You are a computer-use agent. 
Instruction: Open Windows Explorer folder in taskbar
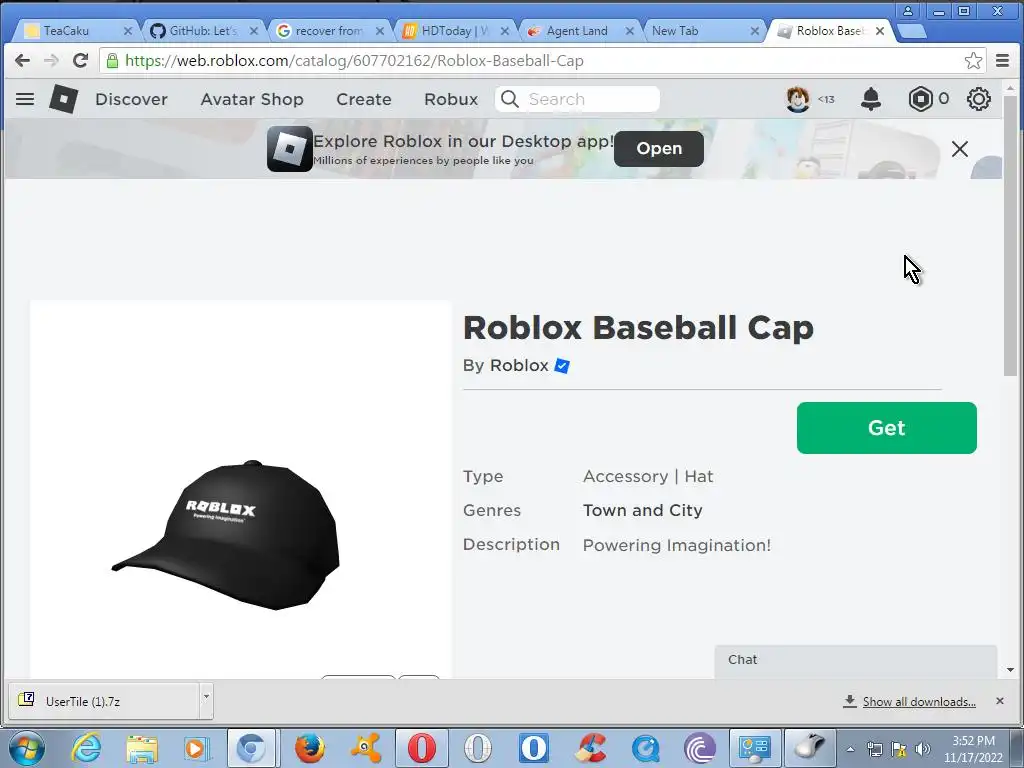[142, 748]
